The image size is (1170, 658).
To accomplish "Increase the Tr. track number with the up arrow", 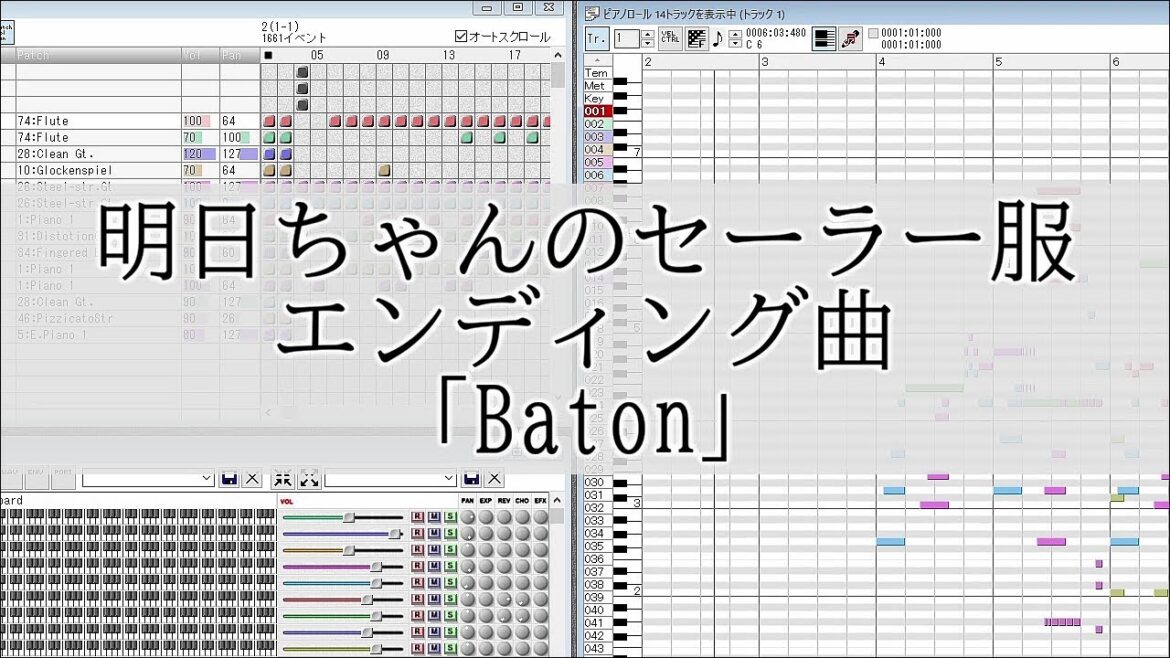I will coord(648,32).
